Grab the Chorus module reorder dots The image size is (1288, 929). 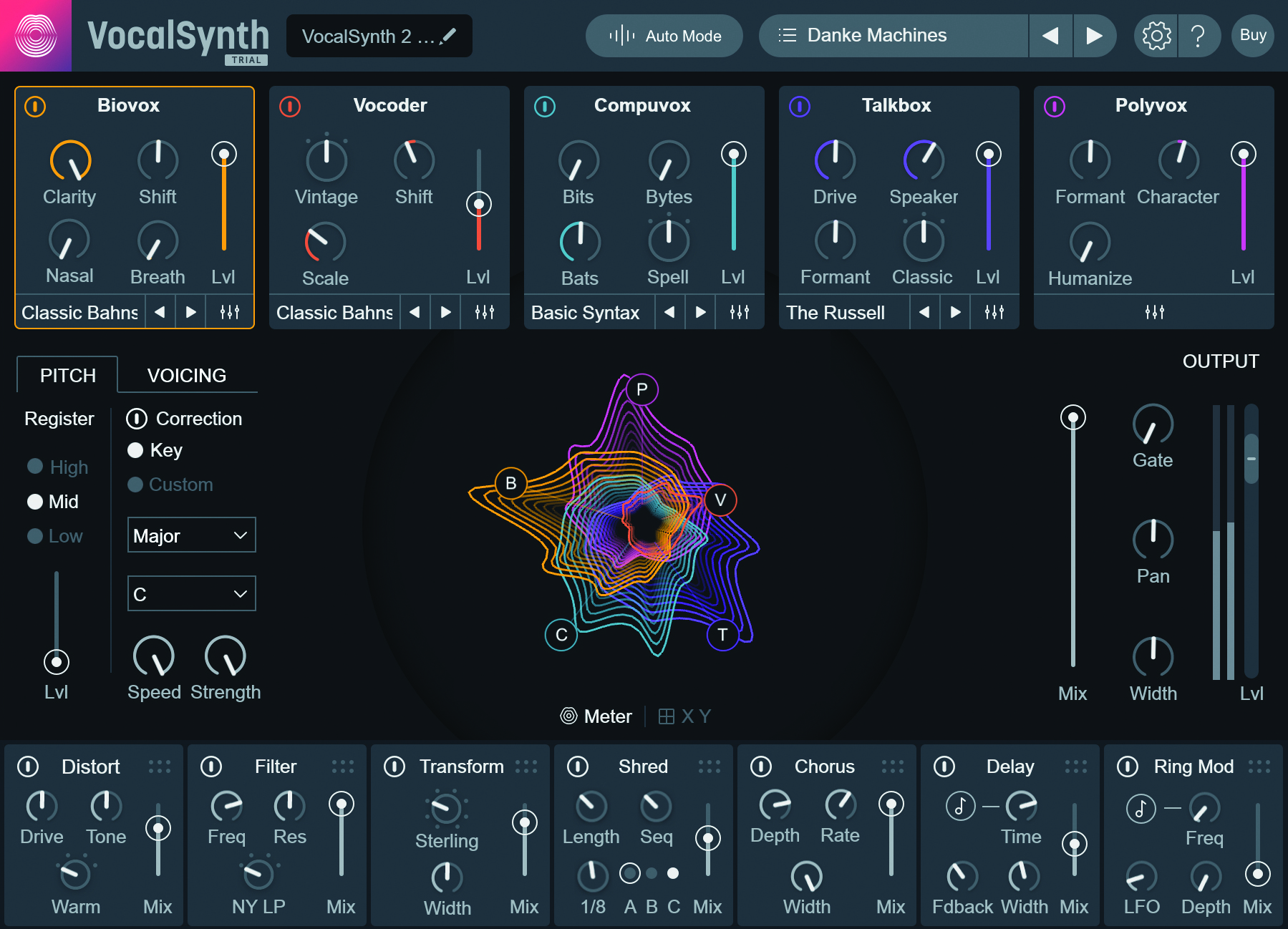[893, 767]
